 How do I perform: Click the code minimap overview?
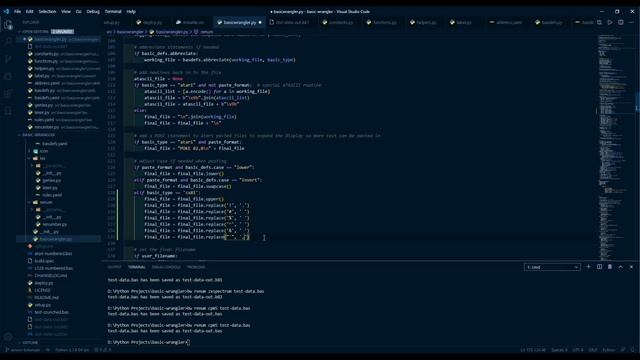click(x=616, y=147)
